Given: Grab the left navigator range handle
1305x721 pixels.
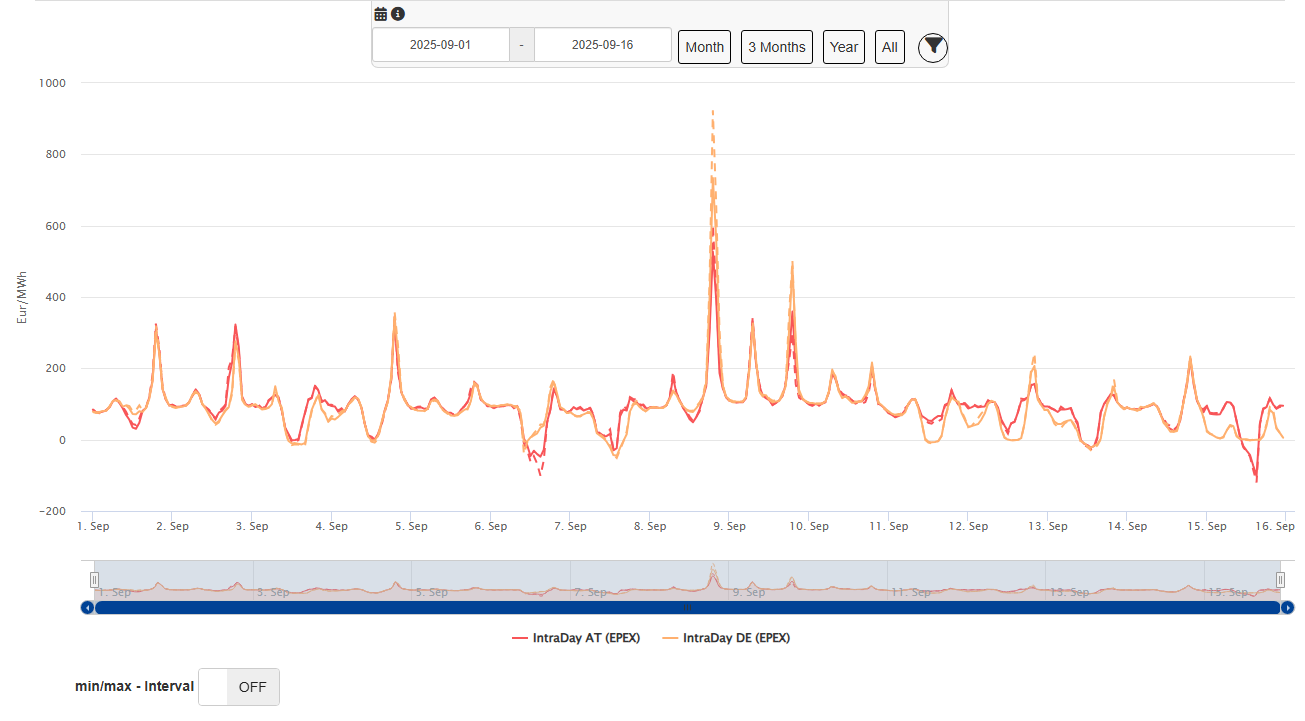Looking at the screenshot, I should pyautogui.click(x=95, y=580).
